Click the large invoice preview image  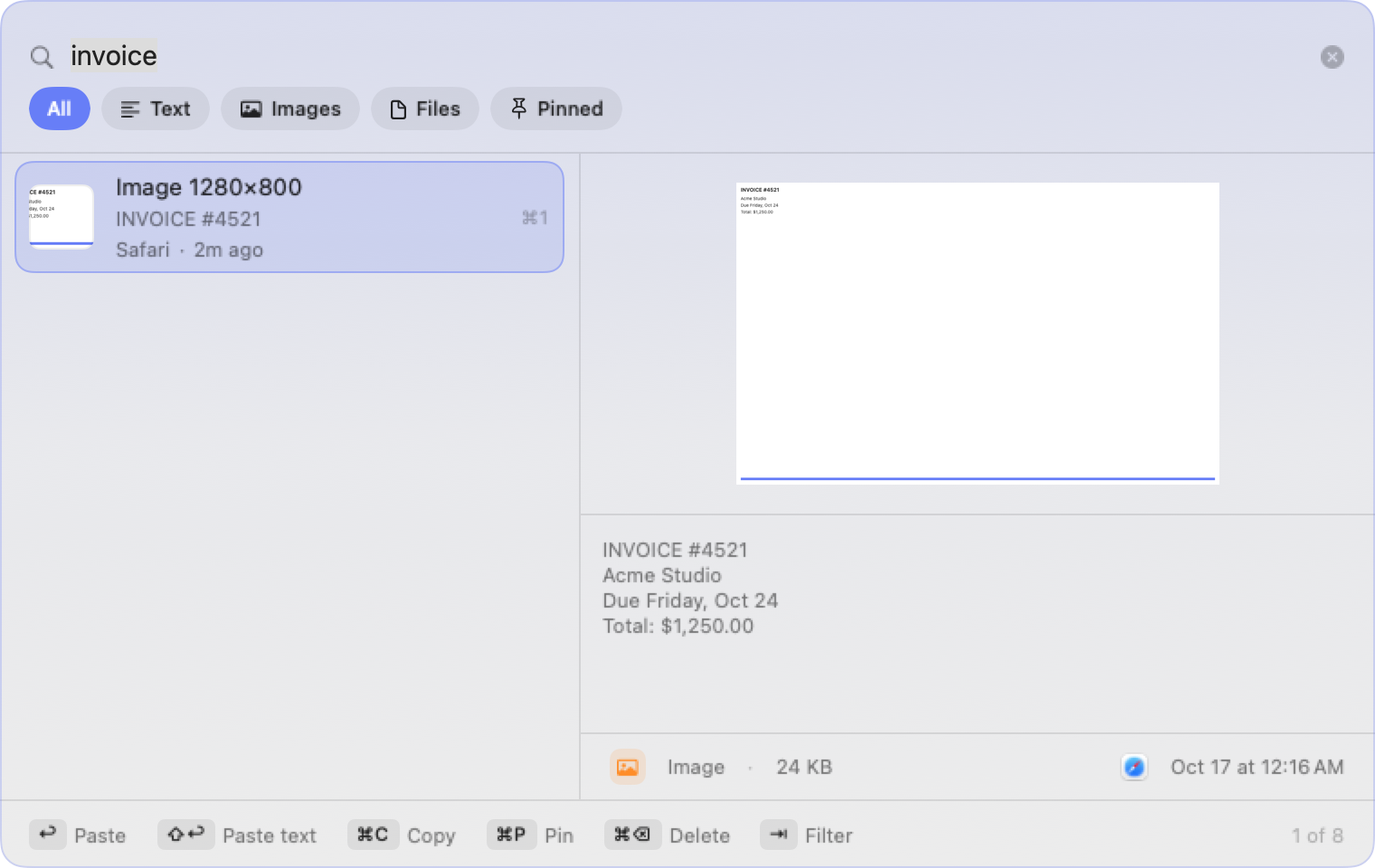[978, 334]
